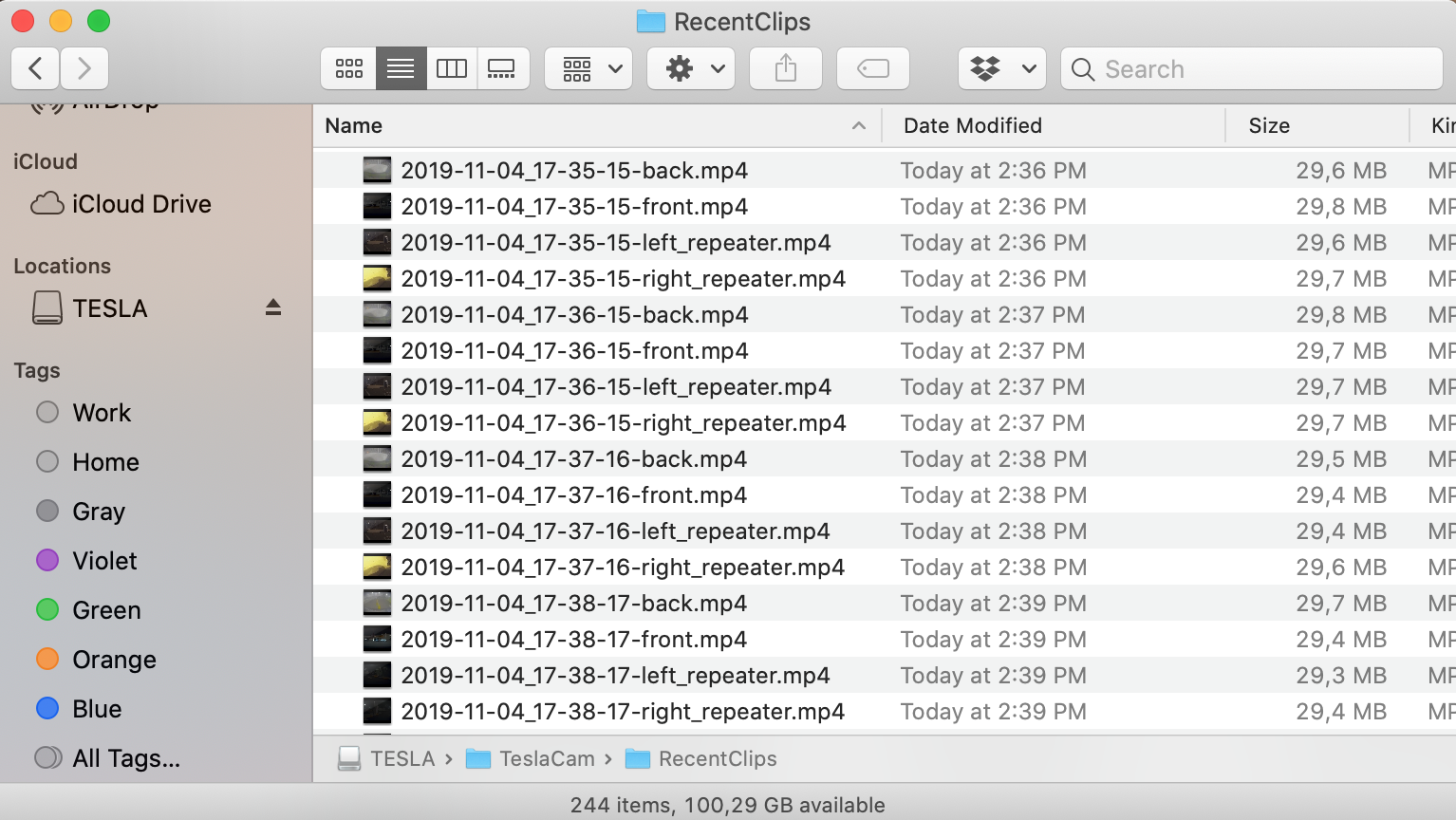Select file 2019-11-04_17-36-15-back.mp4
The height and width of the screenshot is (820, 1456).
[574, 315]
